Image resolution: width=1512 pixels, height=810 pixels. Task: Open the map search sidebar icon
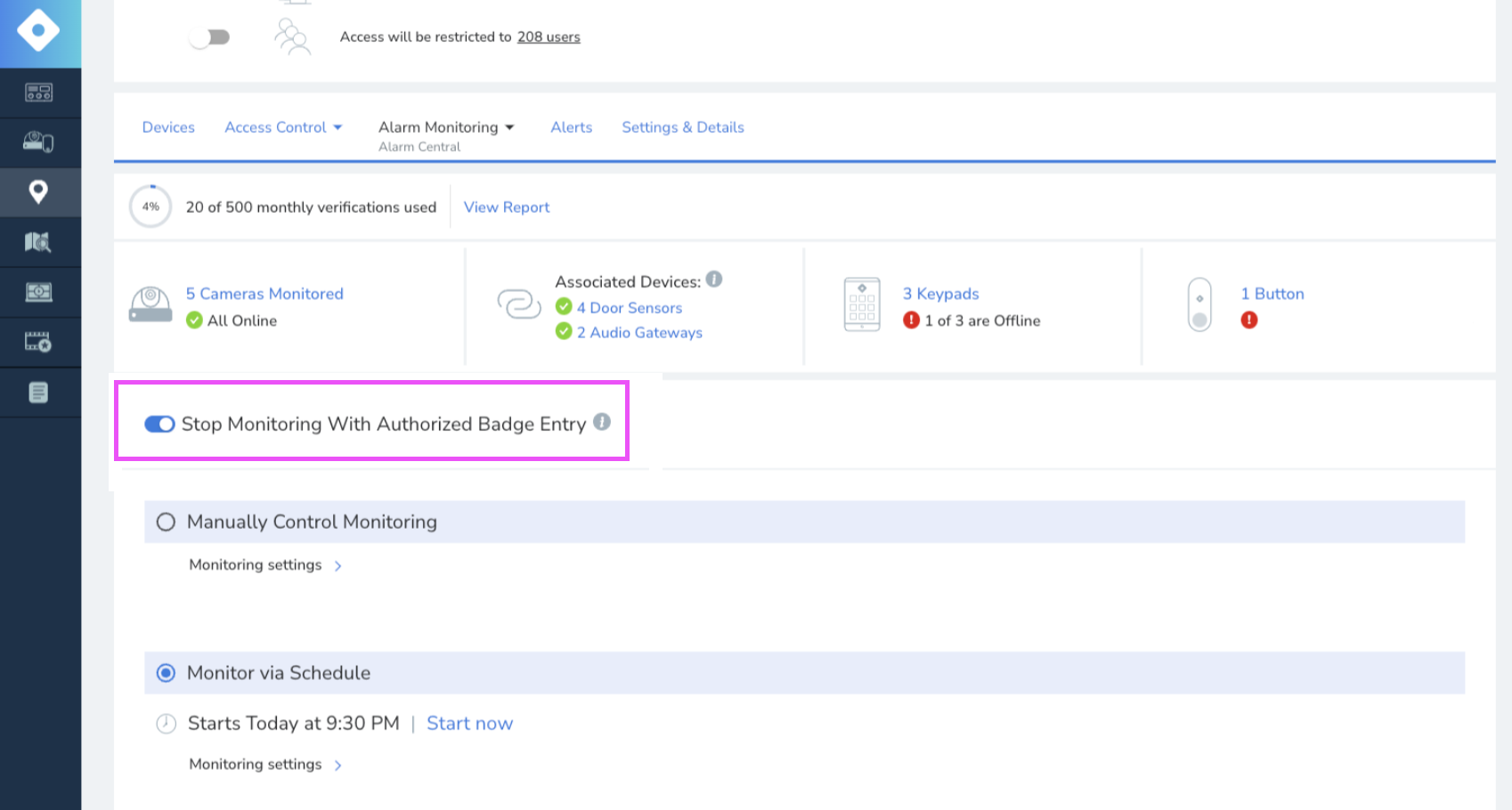pyautogui.click(x=40, y=241)
